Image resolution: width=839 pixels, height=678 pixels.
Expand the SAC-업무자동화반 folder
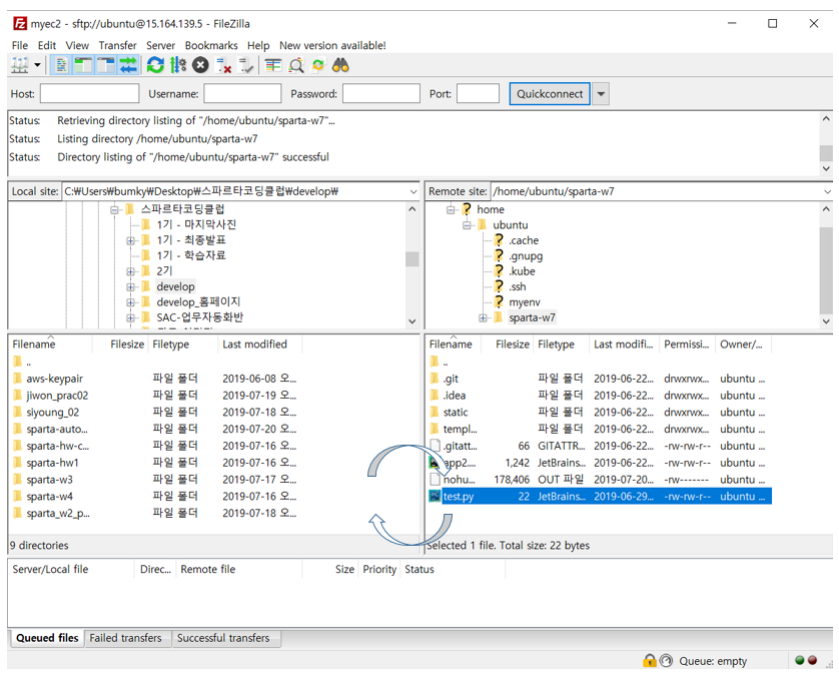(130, 318)
